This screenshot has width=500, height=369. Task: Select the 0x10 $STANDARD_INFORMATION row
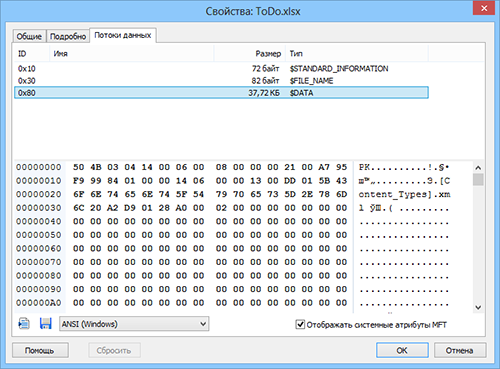tap(221, 69)
